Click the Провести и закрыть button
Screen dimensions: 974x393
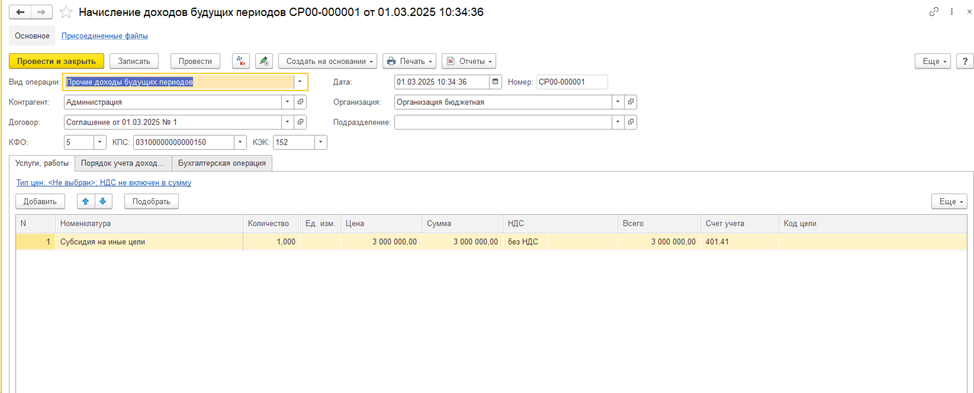pyautogui.click(x=57, y=61)
